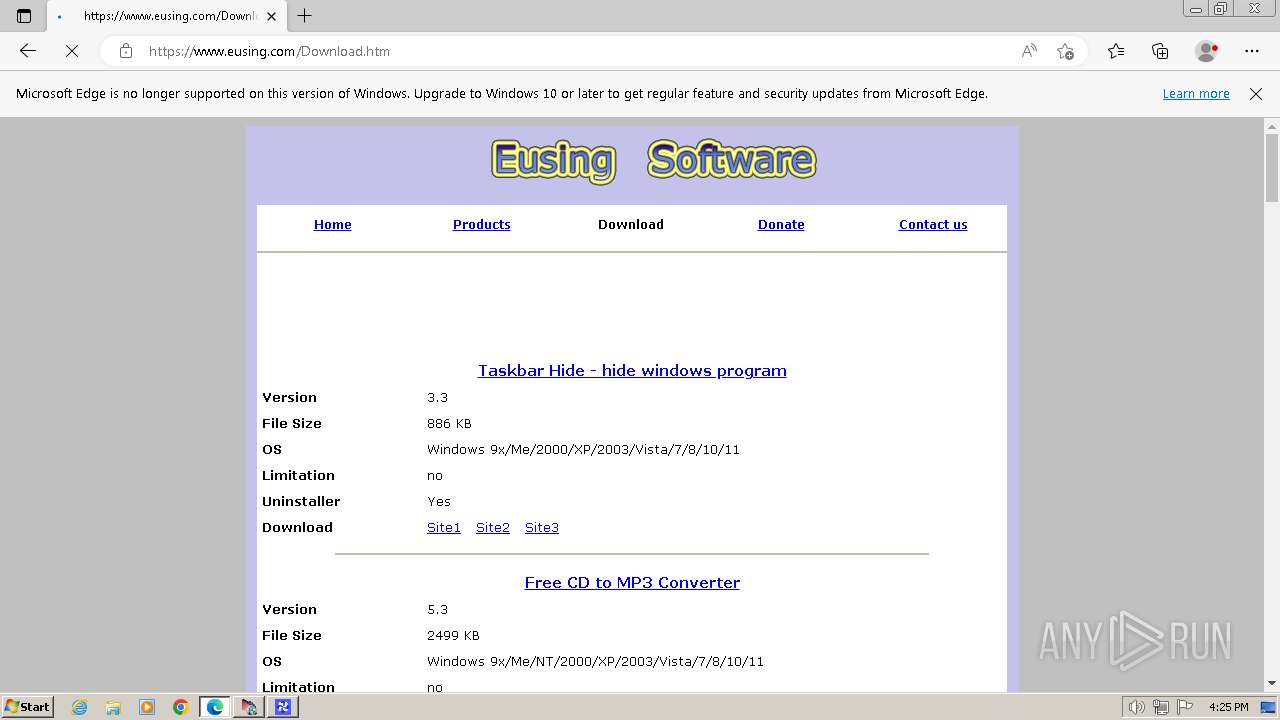Screen dimensions: 1280x720
Task: View site information lock icon
Action: [125, 51]
